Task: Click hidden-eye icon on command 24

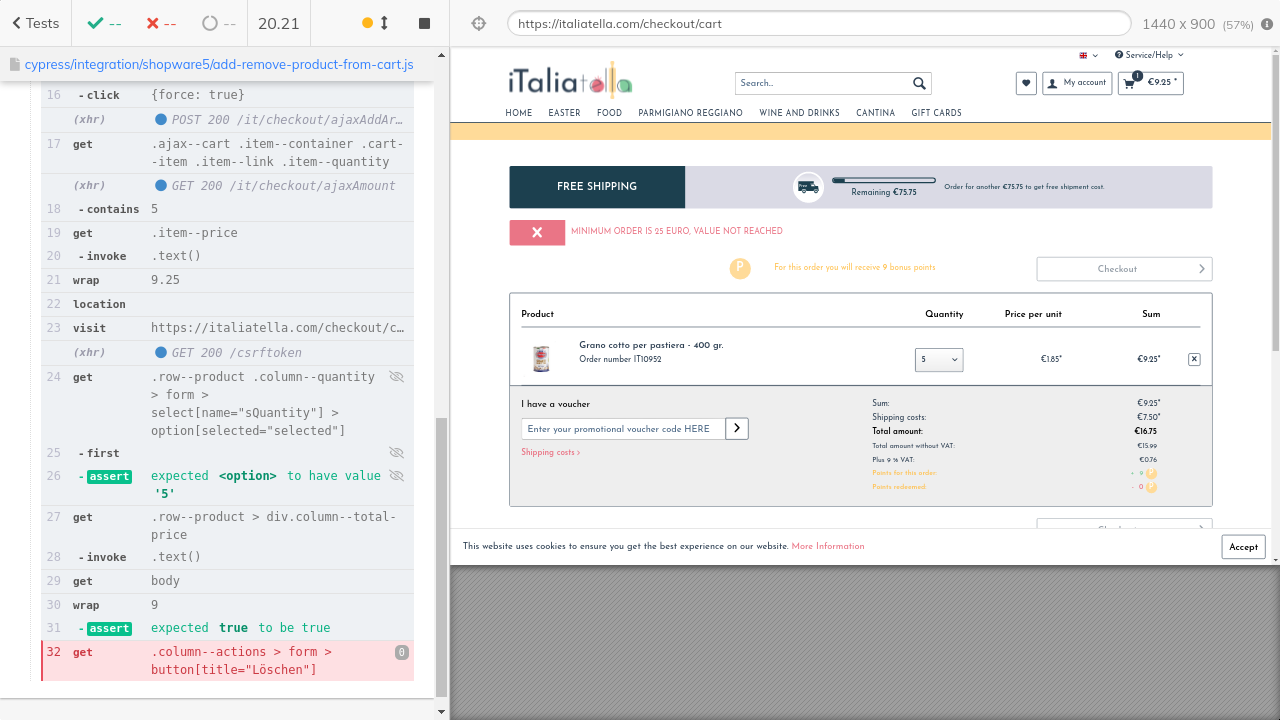Action: [397, 377]
